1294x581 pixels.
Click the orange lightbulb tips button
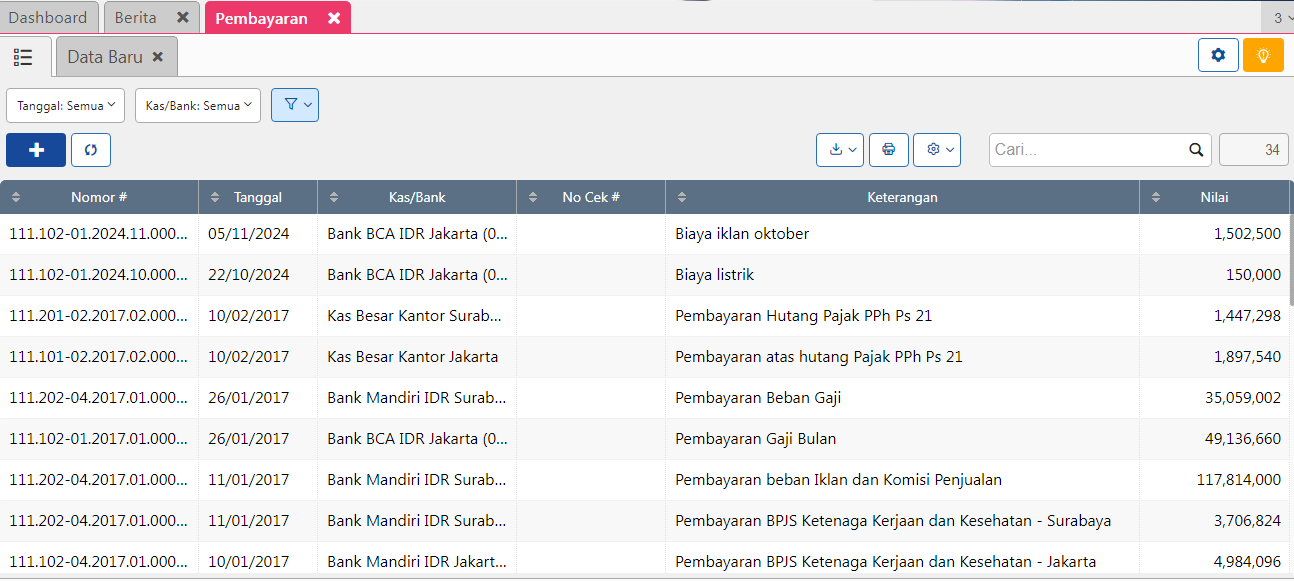[x=1263, y=55]
